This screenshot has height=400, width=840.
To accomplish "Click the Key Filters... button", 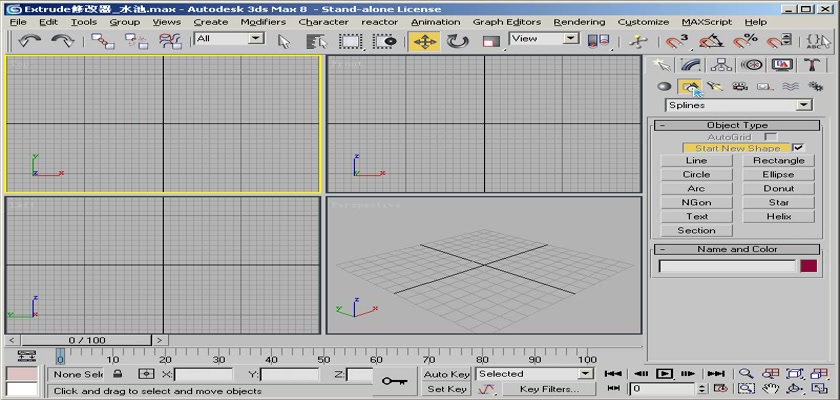I will coord(549,389).
